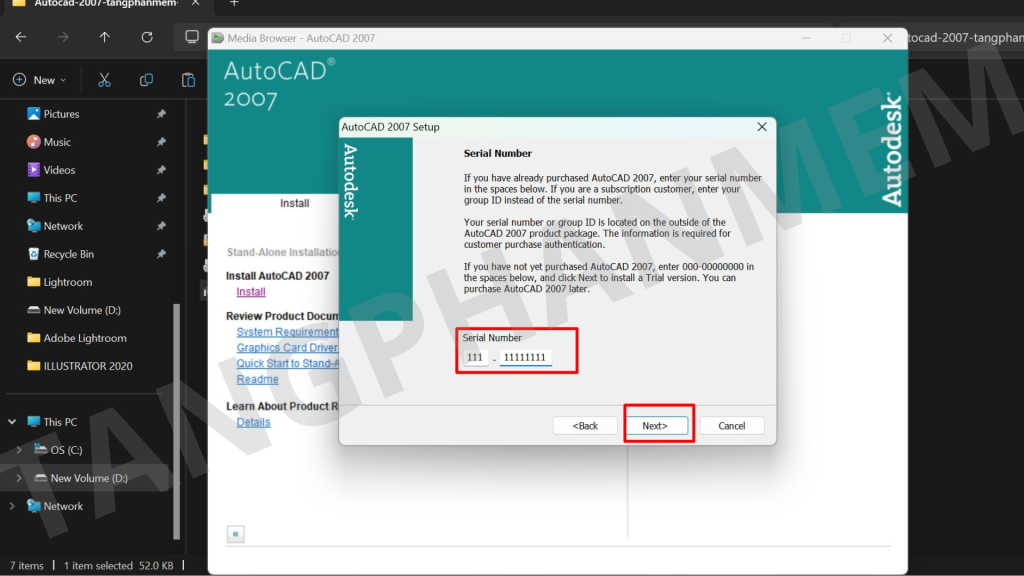Image resolution: width=1024 pixels, height=576 pixels.
Task: Click the Cut scissors icon in Explorer toolbar
Action: (104, 80)
